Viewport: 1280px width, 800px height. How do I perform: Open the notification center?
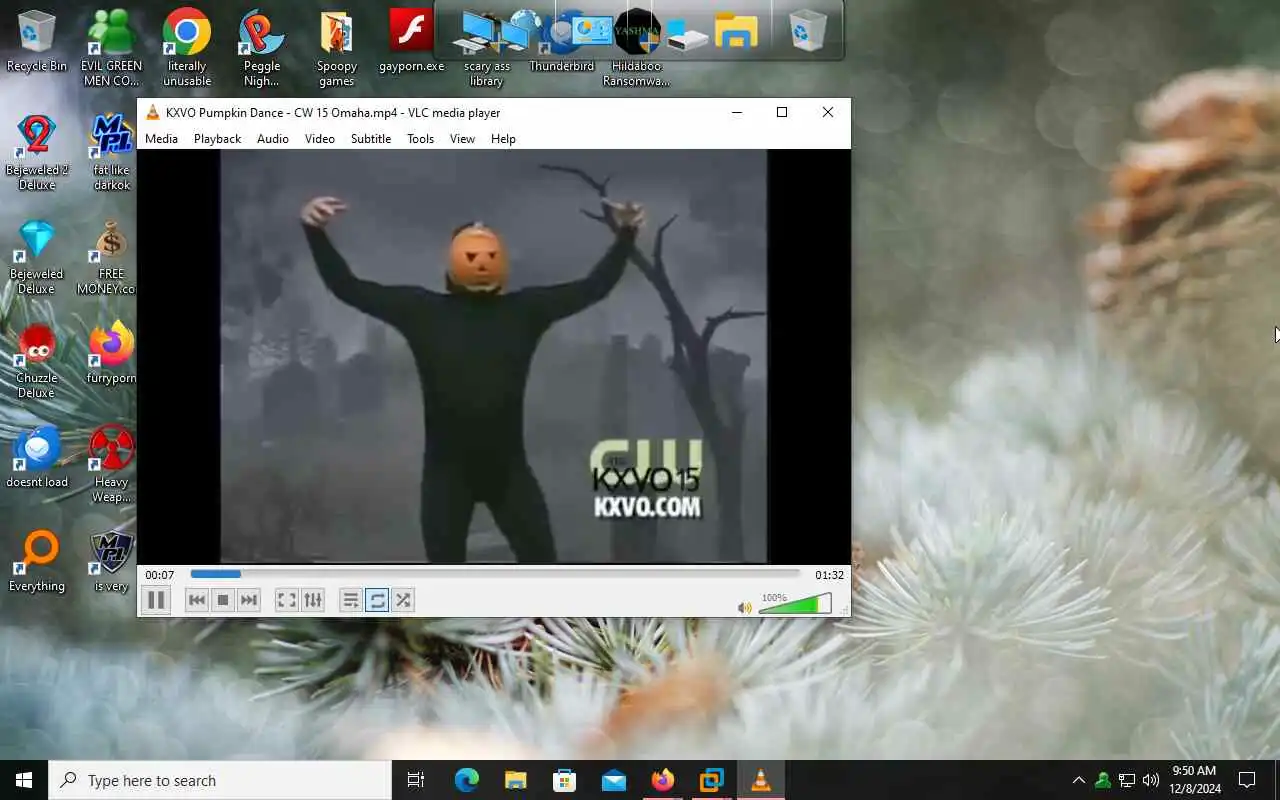1247,780
